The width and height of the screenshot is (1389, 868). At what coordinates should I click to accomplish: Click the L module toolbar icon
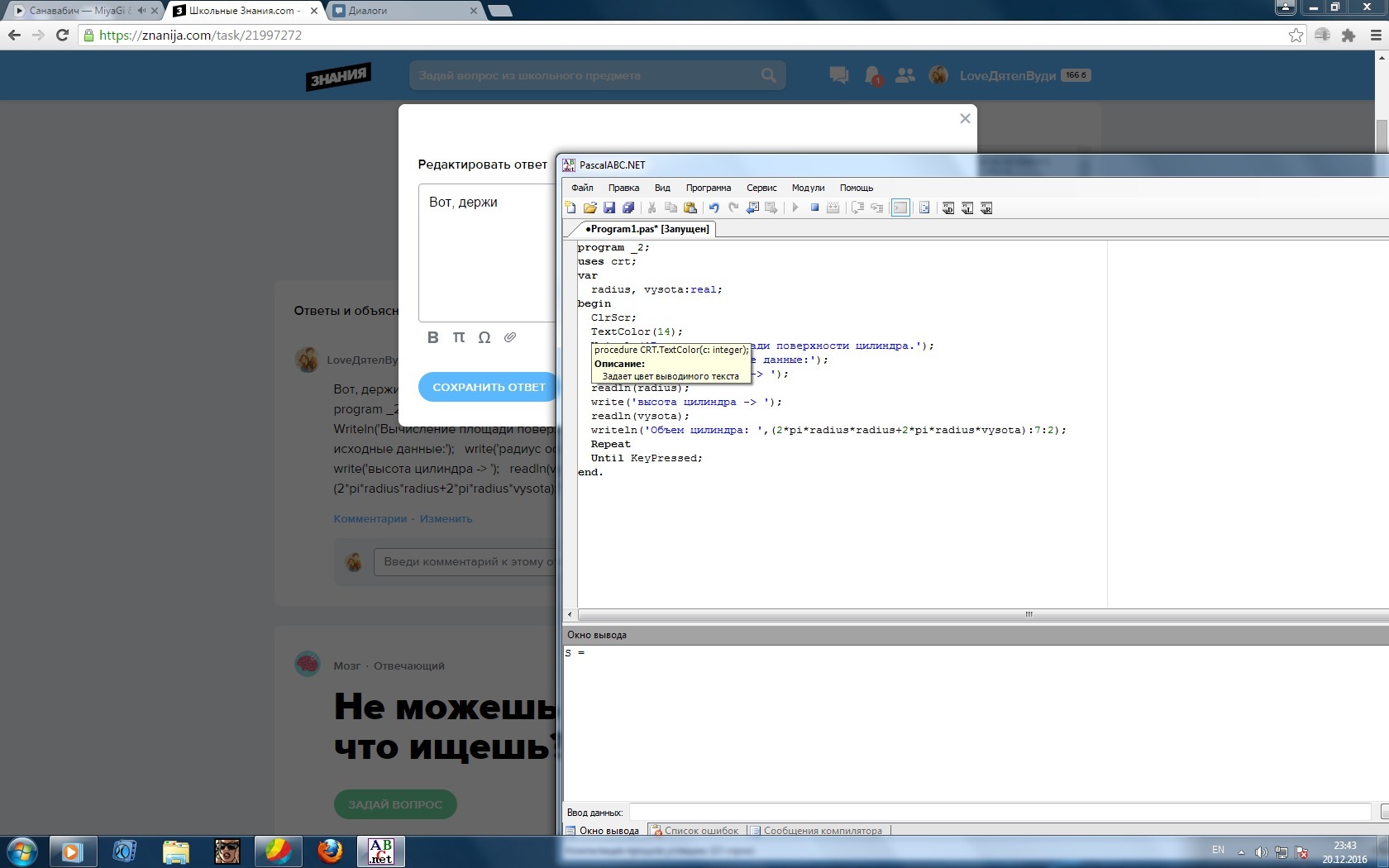pyautogui.click(x=967, y=207)
